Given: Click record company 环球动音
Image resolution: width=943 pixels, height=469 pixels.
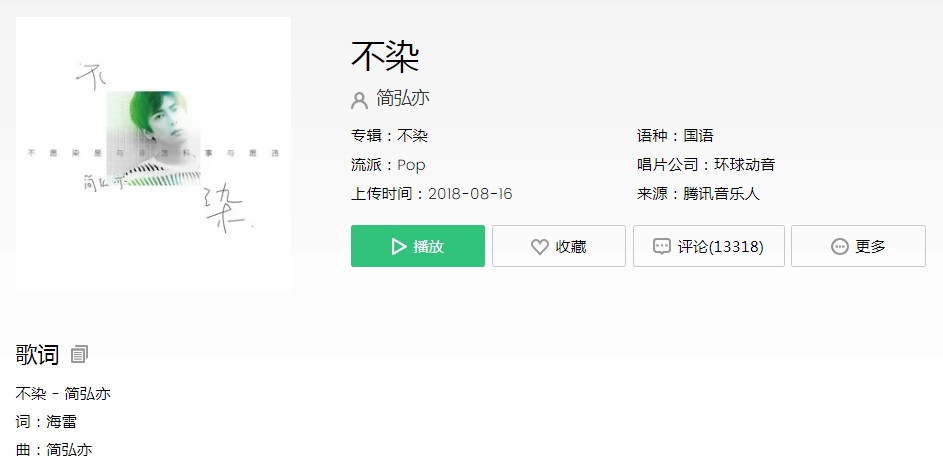Looking at the screenshot, I should [745, 165].
